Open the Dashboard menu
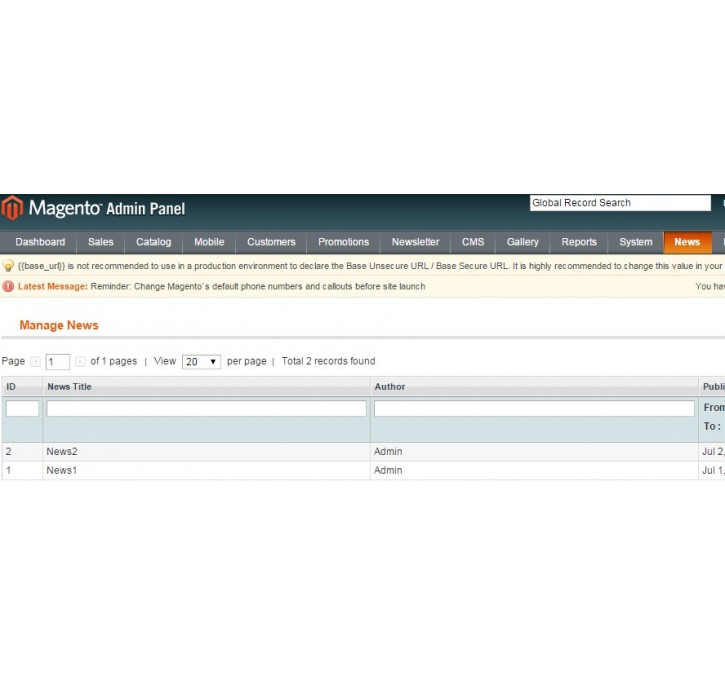 40,242
